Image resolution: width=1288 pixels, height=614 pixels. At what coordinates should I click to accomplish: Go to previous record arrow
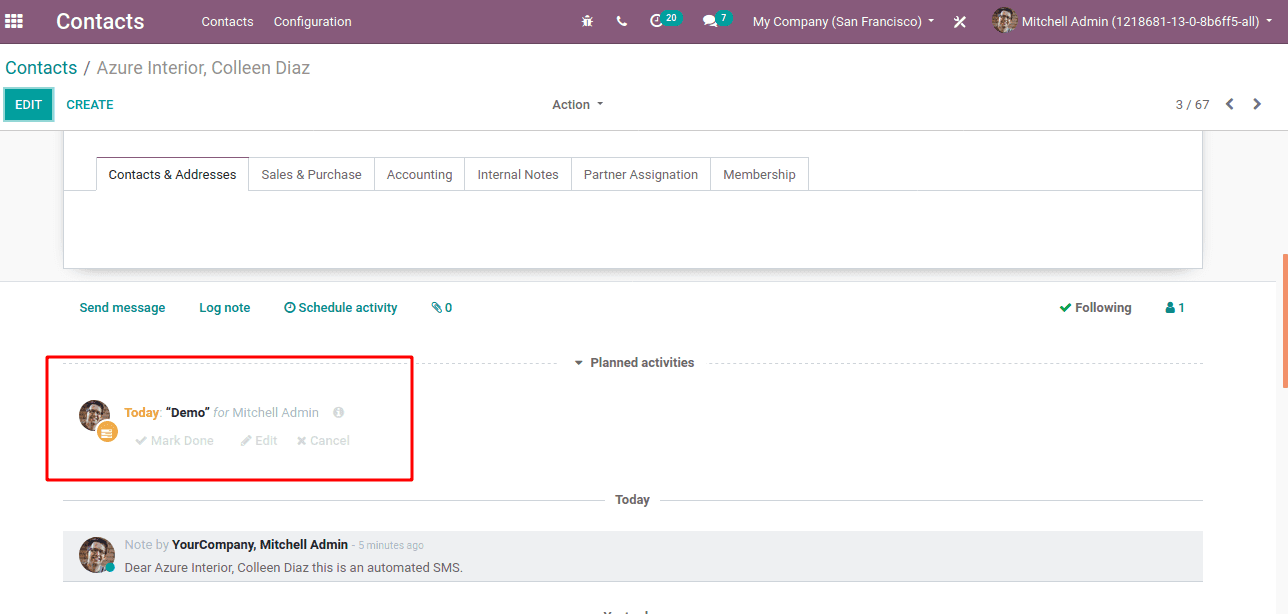point(1230,104)
